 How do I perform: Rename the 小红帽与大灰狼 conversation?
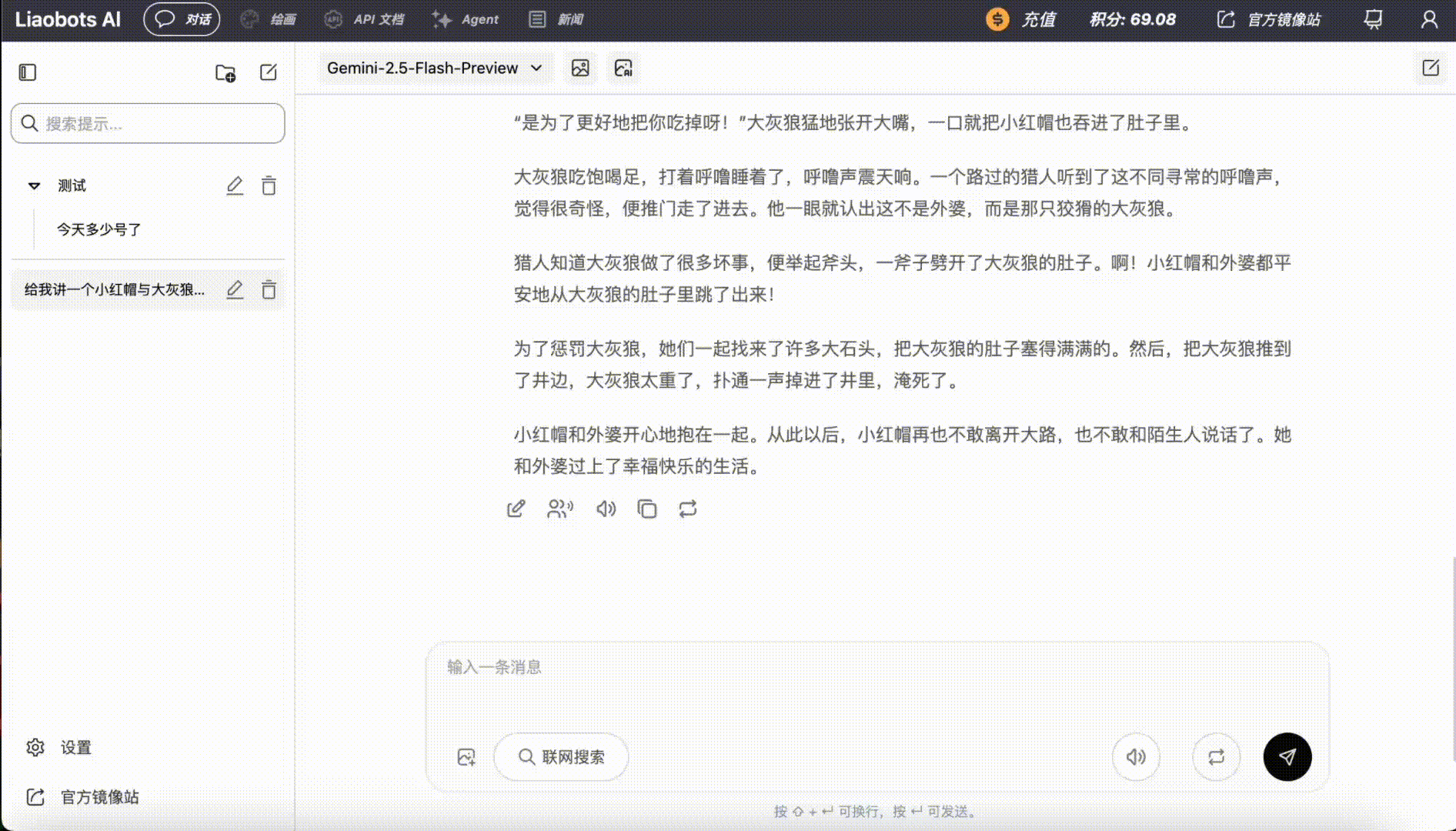tap(235, 289)
